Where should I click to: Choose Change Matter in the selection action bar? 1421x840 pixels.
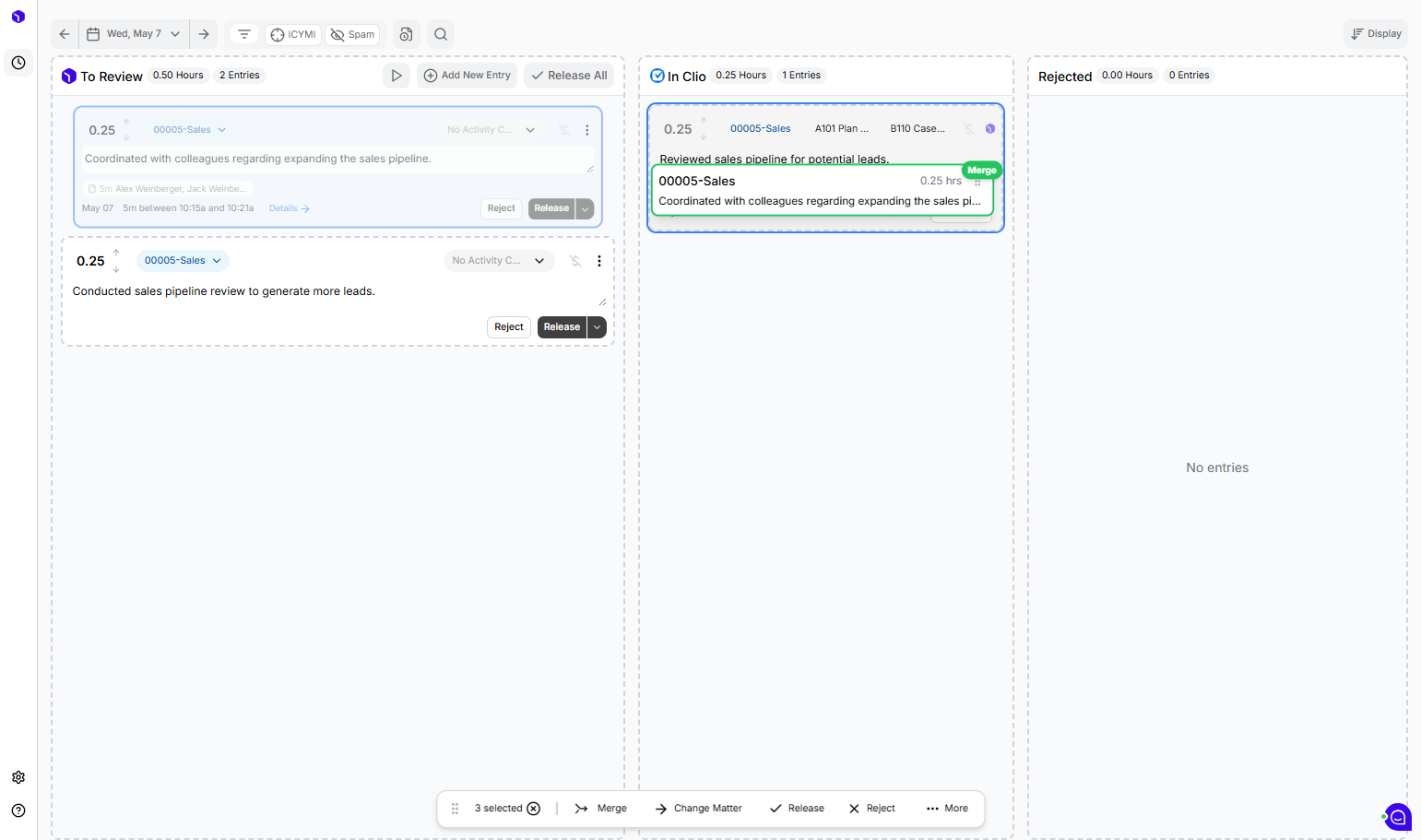[699, 809]
